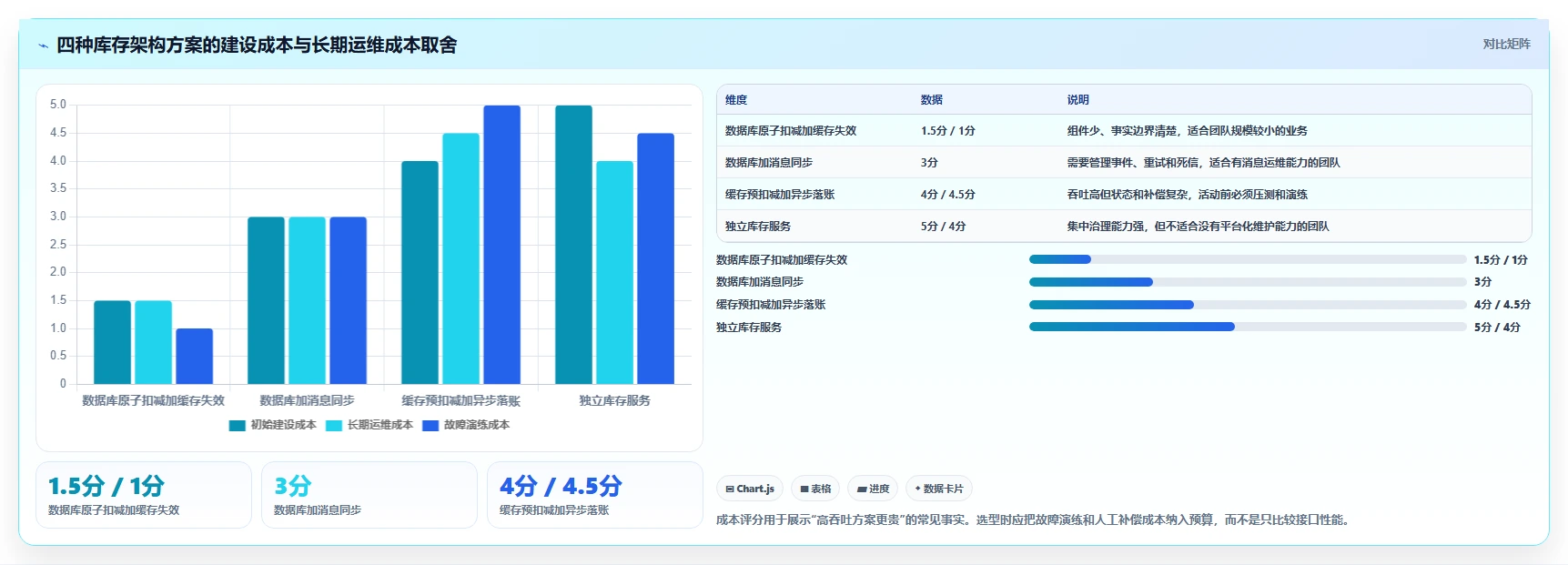The height and width of the screenshot is (565, 1568).
Task: Toggle the 长期运维成本 legend label
Action: tap(379, 425)
